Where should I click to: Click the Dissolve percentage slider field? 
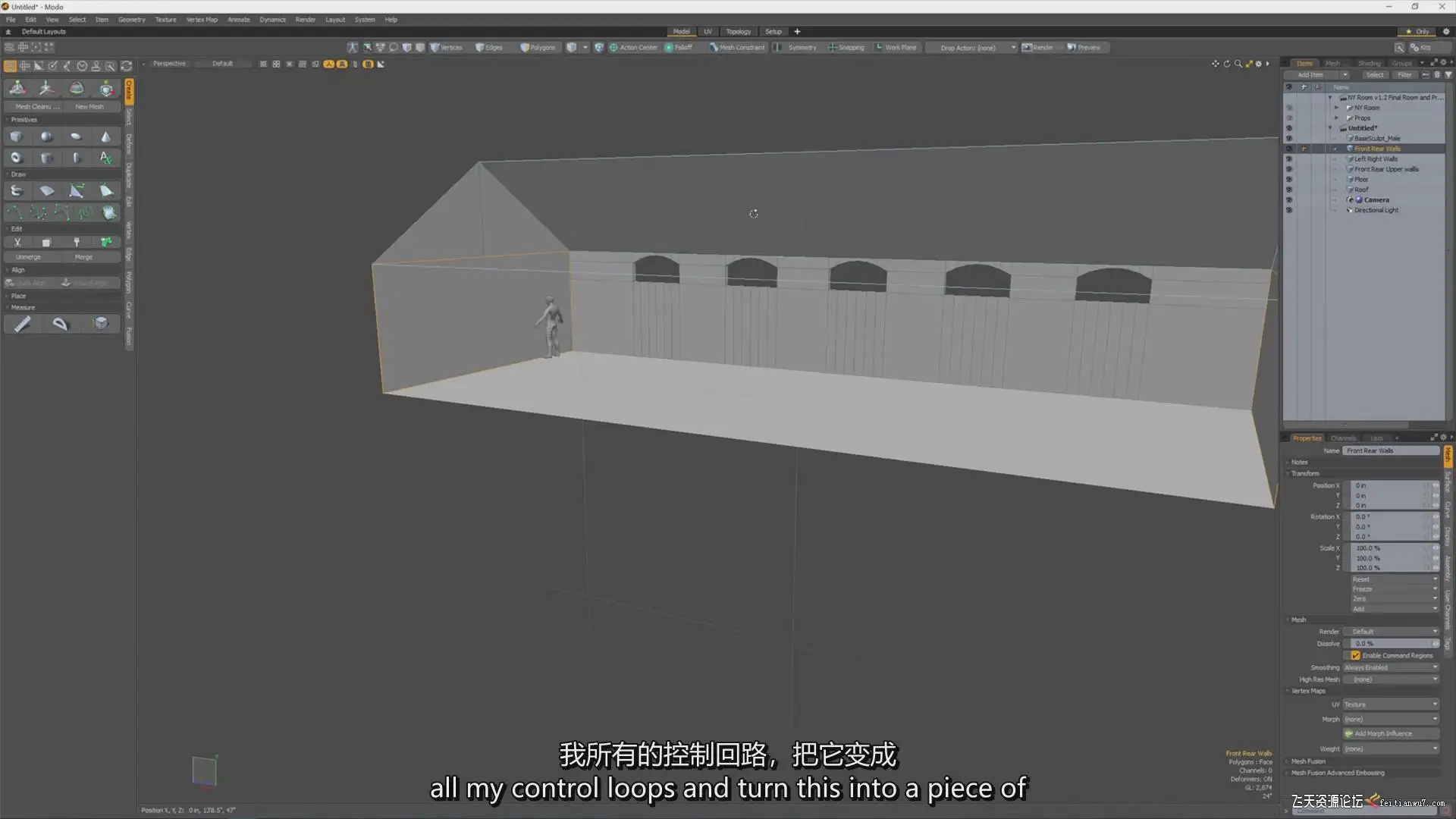click(1391, 643)
